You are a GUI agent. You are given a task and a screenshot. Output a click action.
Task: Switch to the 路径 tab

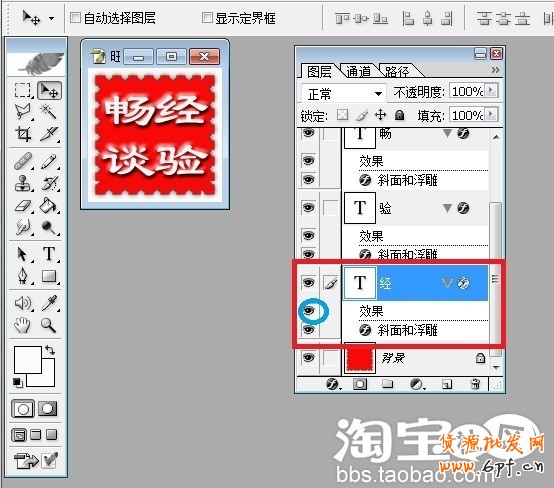397,71
